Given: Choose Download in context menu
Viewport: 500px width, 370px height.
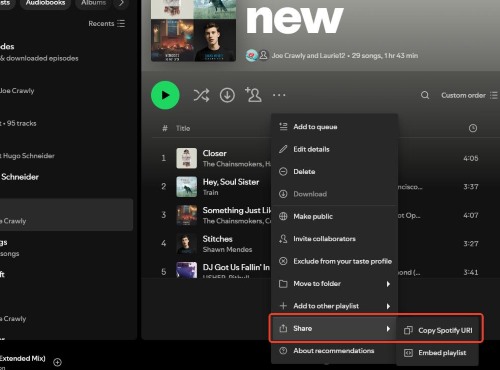Looking at the screenshot, I should pos(334,194).
